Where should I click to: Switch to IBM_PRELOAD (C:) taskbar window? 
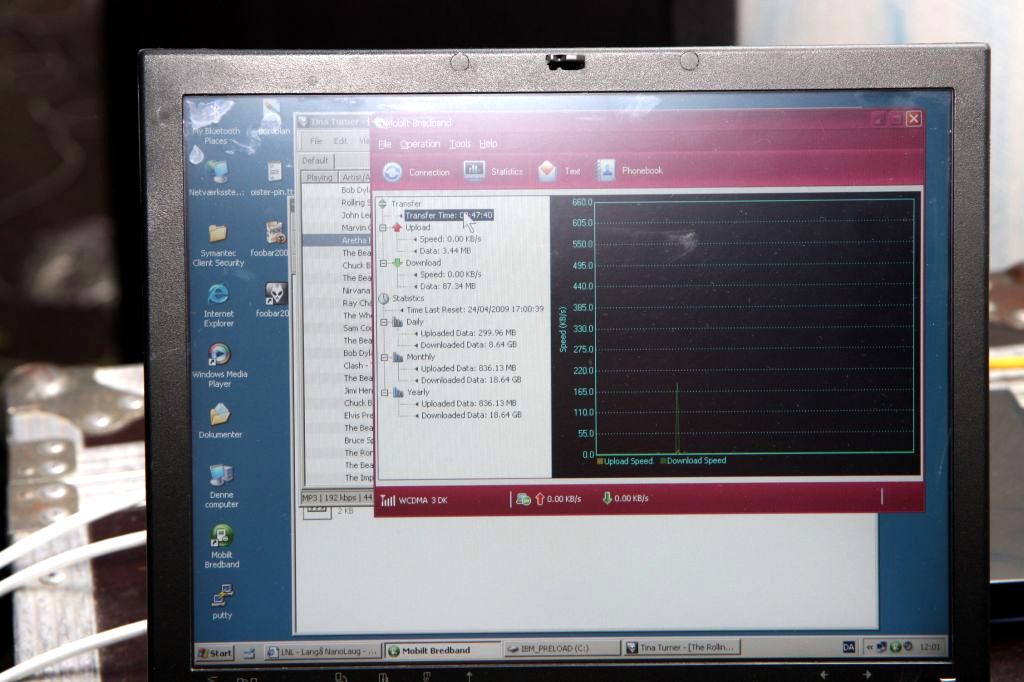click(x=561, y=648)
